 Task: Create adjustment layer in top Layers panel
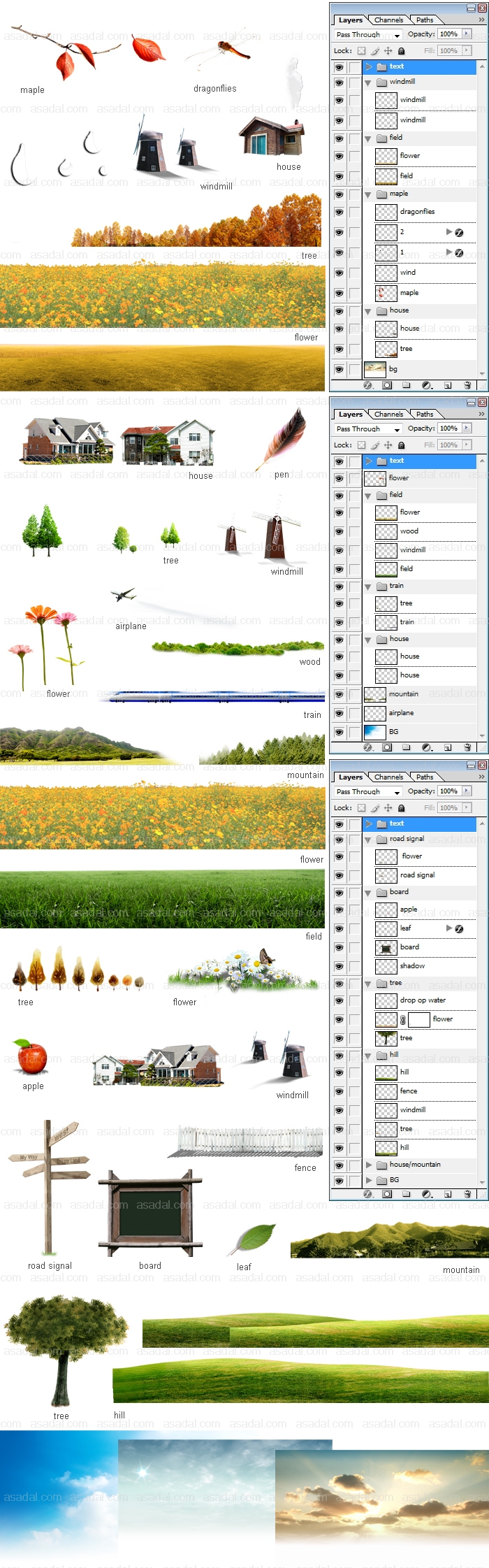427,385
